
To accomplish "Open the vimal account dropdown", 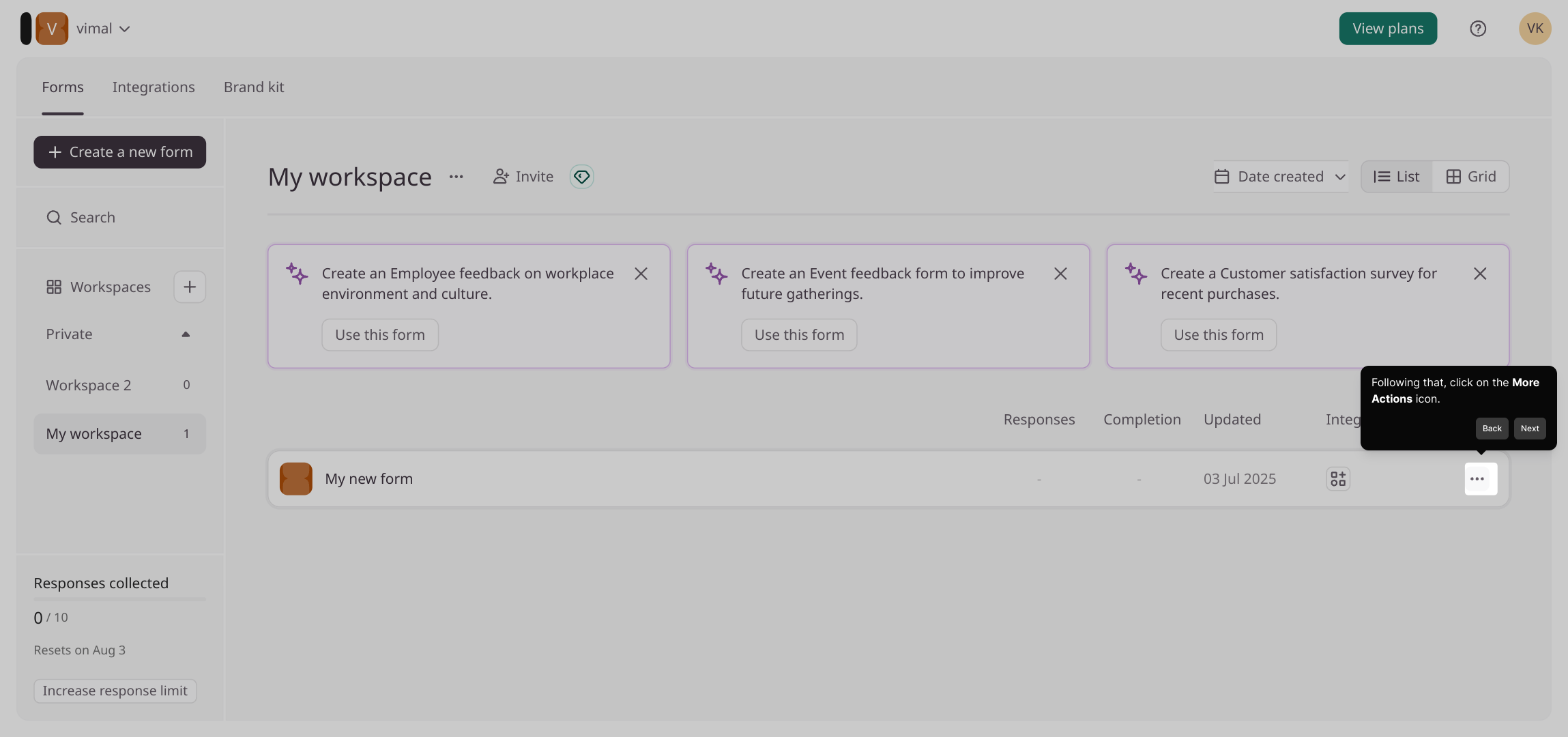I will click(103, 29).
